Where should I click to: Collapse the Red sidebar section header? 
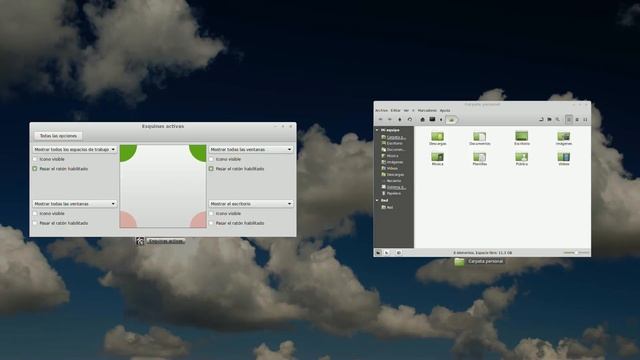coord(377,200)
